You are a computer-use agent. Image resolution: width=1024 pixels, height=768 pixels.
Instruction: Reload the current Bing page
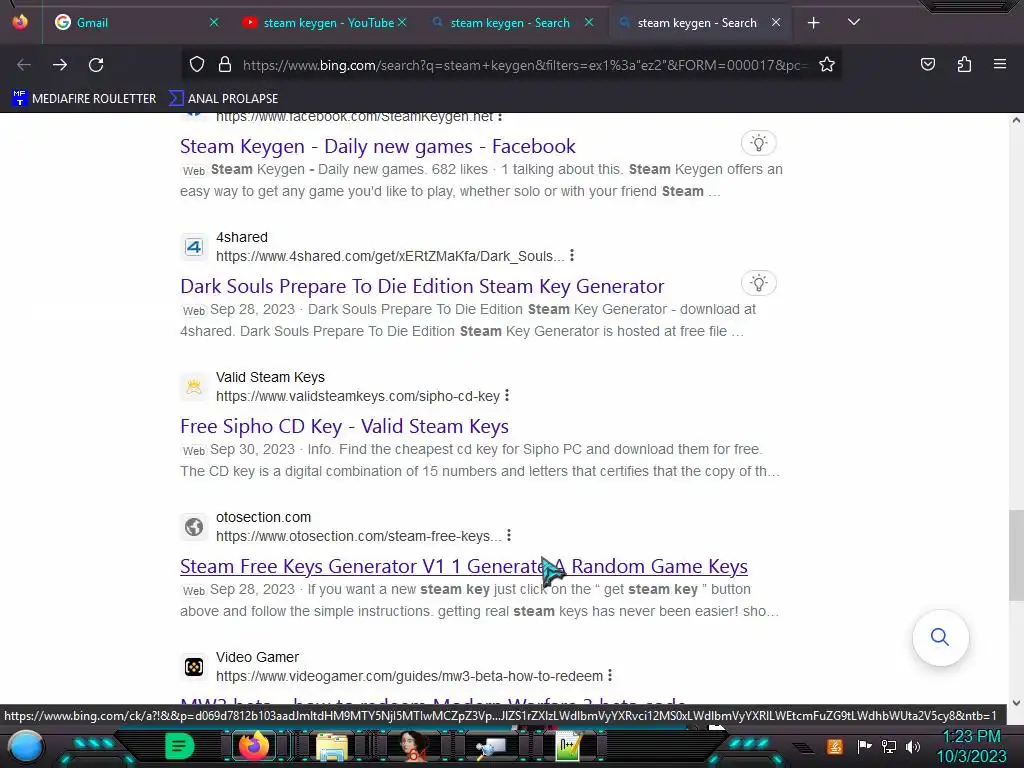(x=96, y=65)
